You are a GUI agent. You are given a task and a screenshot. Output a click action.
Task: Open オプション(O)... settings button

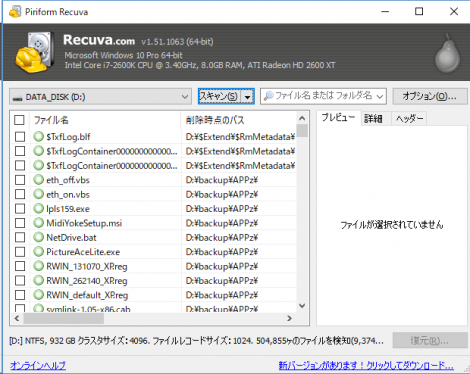tap(429, 96)
